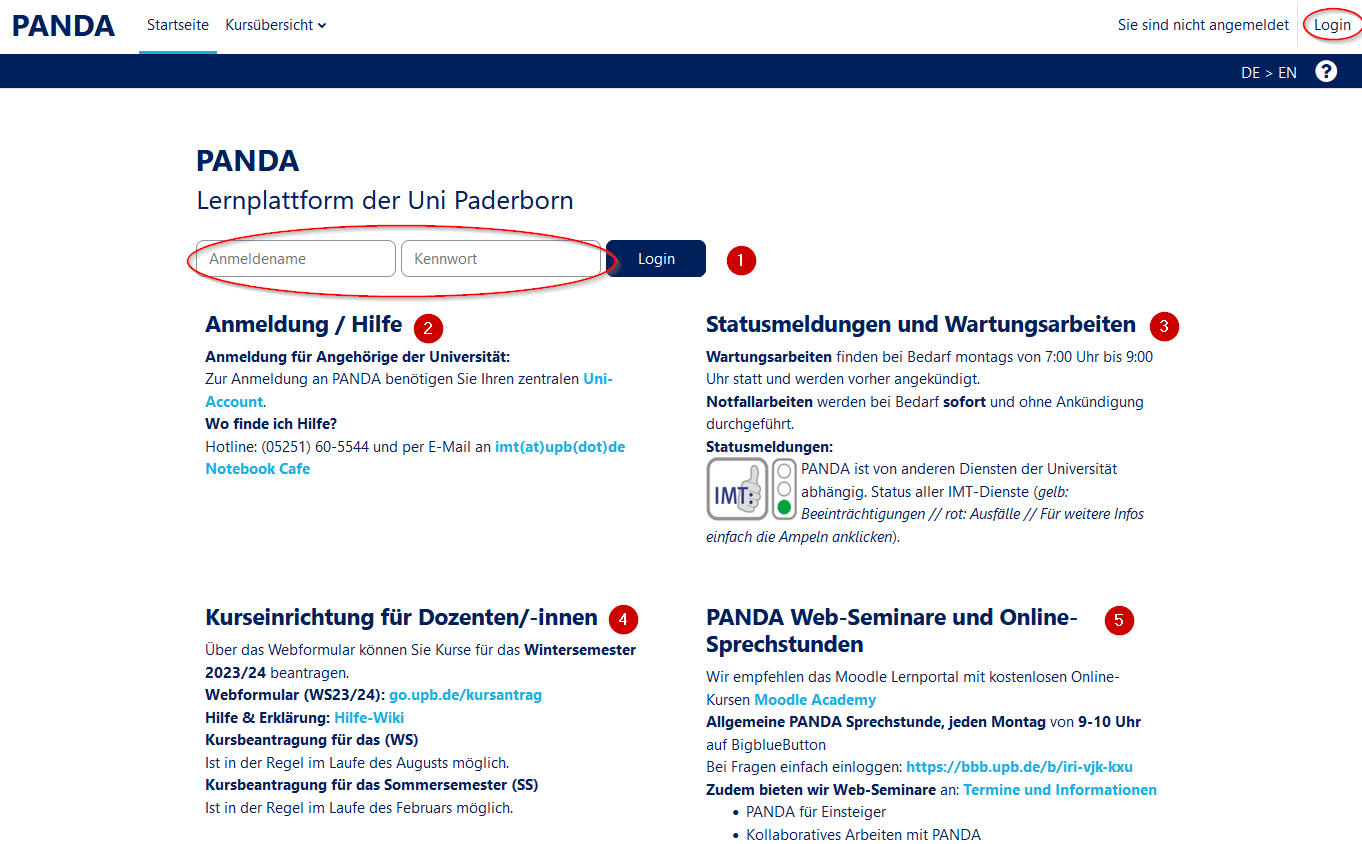Click red number 4 marker badge
This screenshot has height=844, width=1362.
[x=623, y=619]
